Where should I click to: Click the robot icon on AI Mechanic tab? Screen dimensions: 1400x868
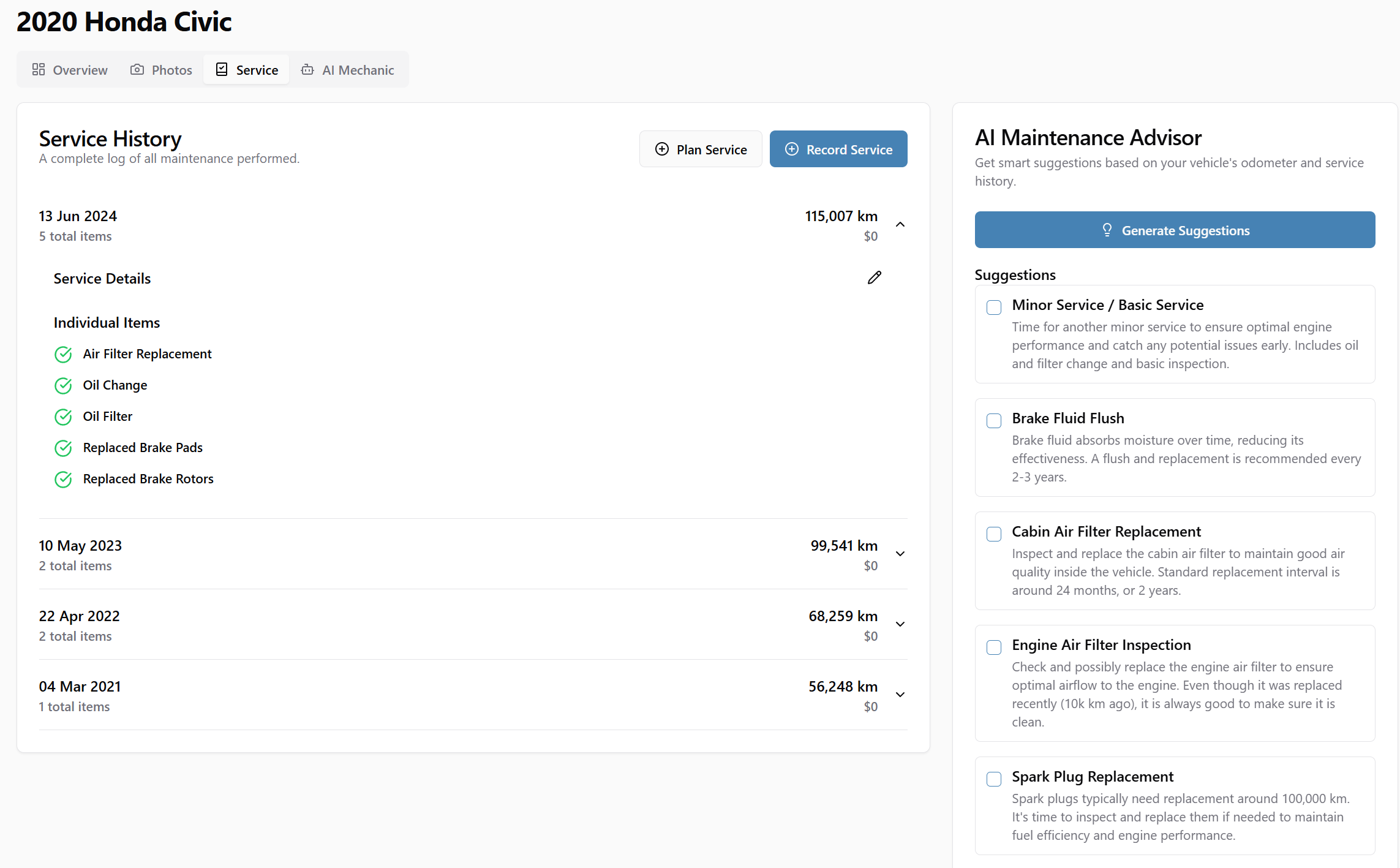307,70
